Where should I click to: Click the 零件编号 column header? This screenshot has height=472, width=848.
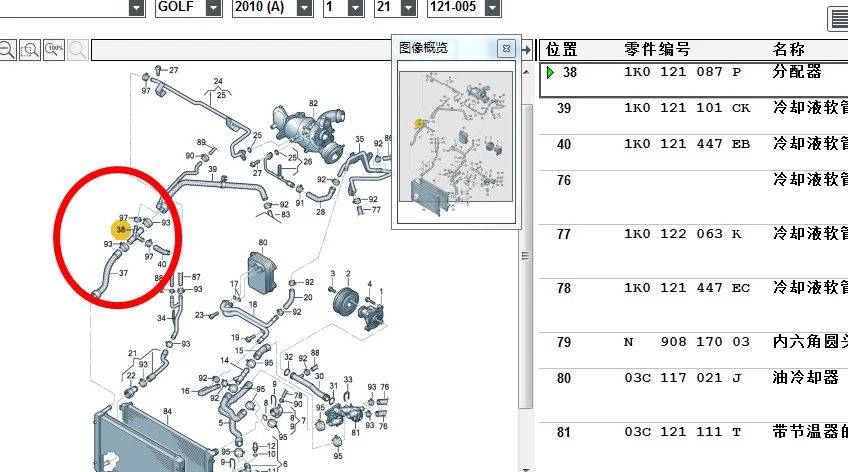(x=657, y=50)
